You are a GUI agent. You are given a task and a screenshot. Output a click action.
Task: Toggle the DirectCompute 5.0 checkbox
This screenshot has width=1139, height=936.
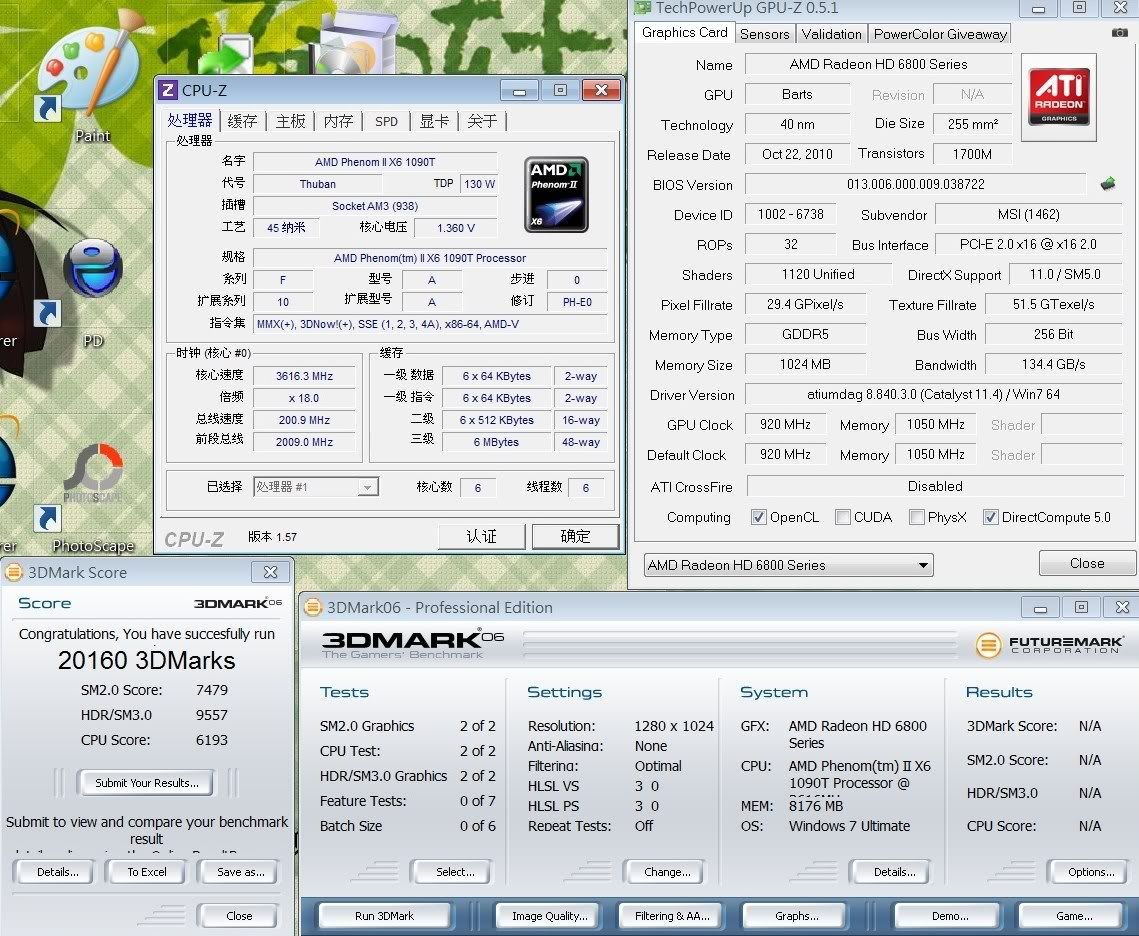tap(990, 517)
